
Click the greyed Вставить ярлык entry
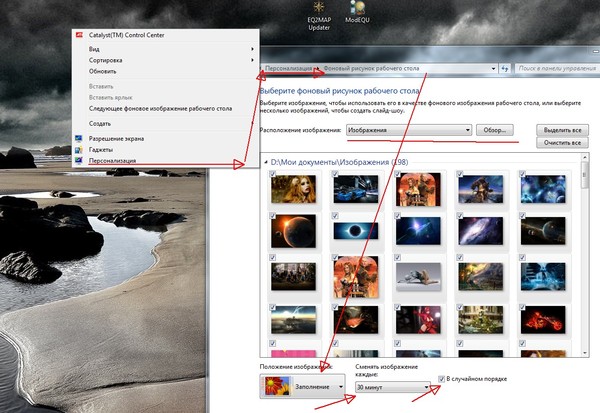pos(111,98)
